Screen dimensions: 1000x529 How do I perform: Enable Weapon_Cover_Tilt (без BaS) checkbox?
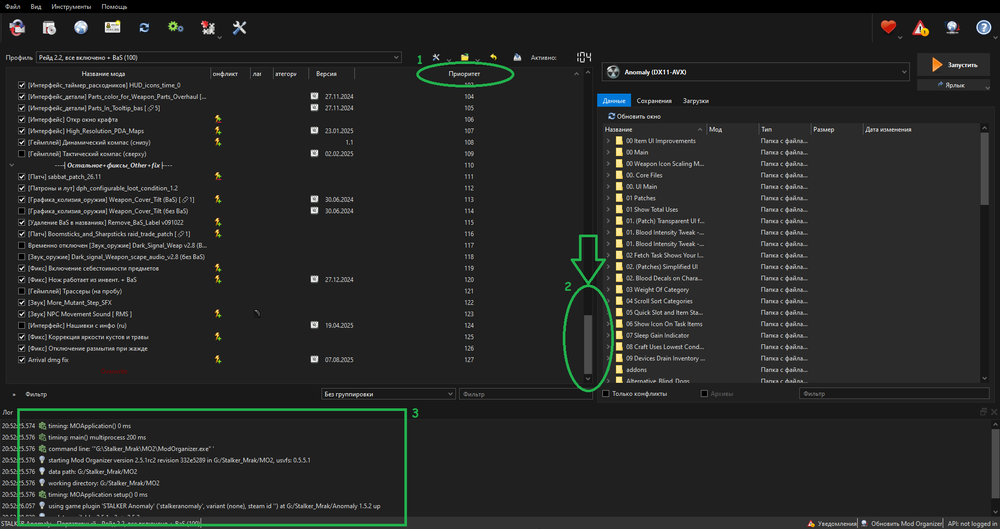[x=22, y=211]
